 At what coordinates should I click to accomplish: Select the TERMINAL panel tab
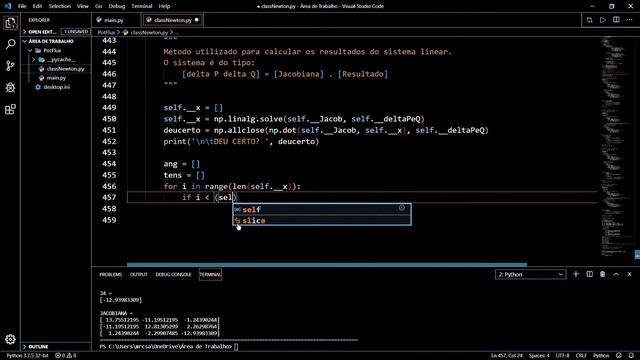(210, 275)
